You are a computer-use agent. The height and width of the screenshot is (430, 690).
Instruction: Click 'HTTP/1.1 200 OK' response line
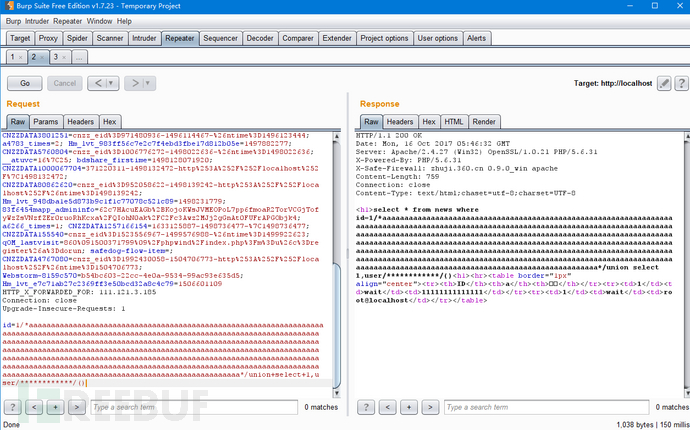(389, 136)
